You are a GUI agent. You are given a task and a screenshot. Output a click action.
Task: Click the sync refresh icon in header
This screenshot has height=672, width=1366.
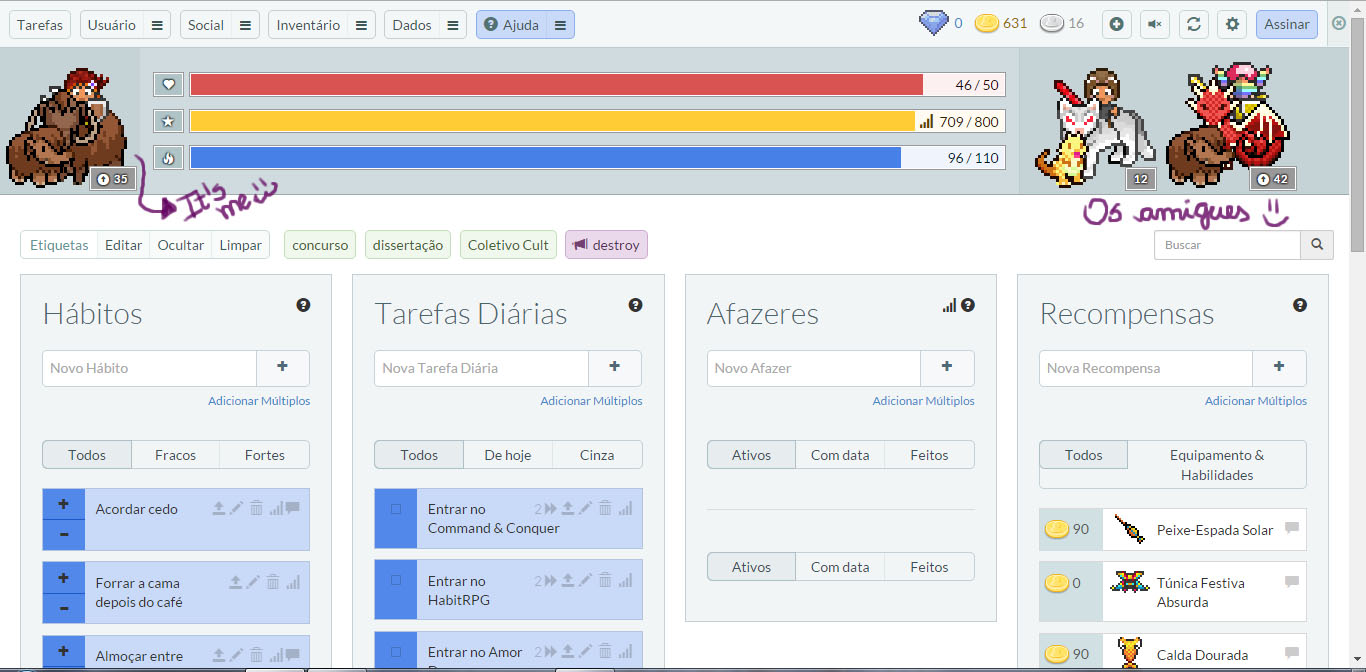(x=1192, y=24)
